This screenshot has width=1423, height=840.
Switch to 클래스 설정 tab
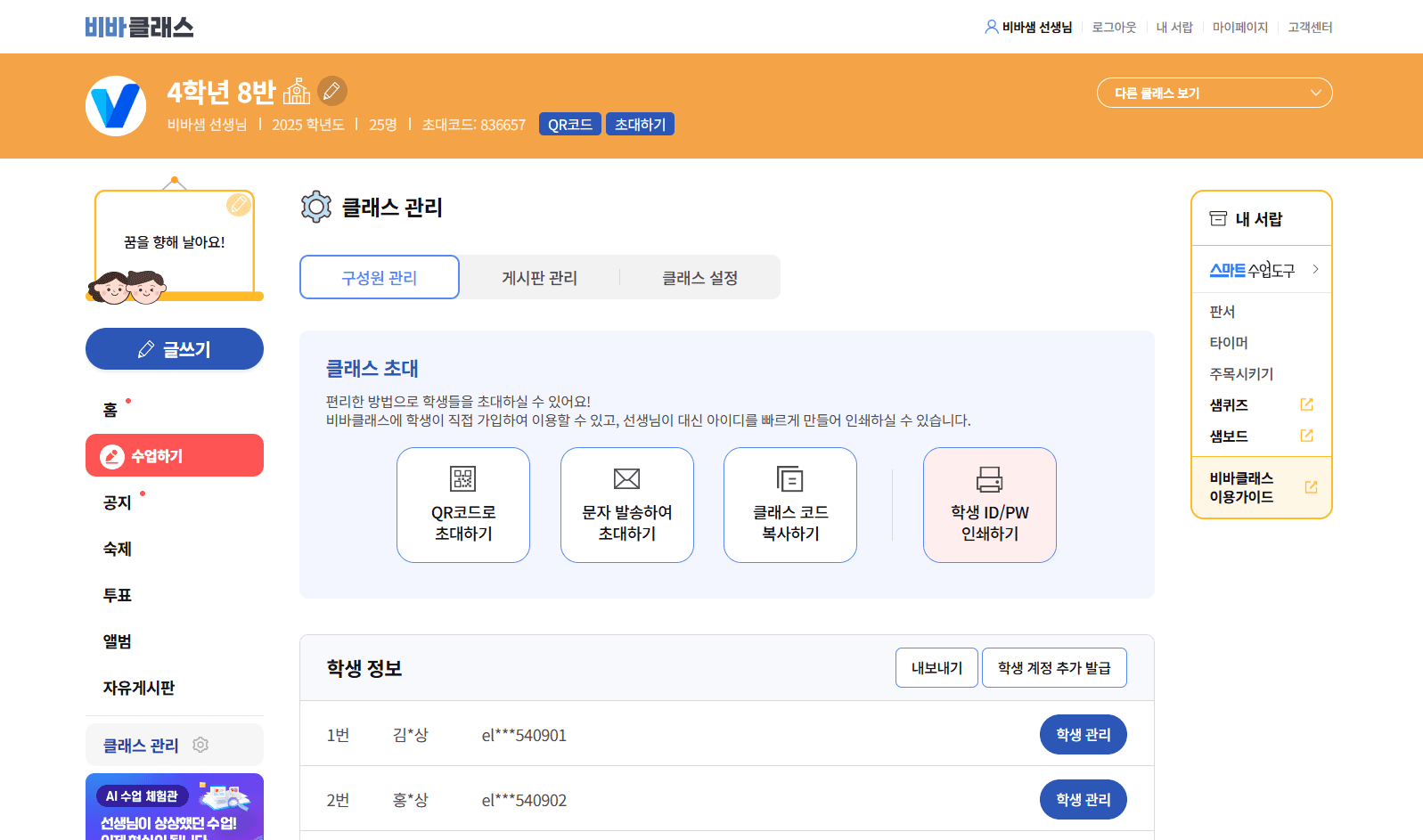click(x=700, y=277)
